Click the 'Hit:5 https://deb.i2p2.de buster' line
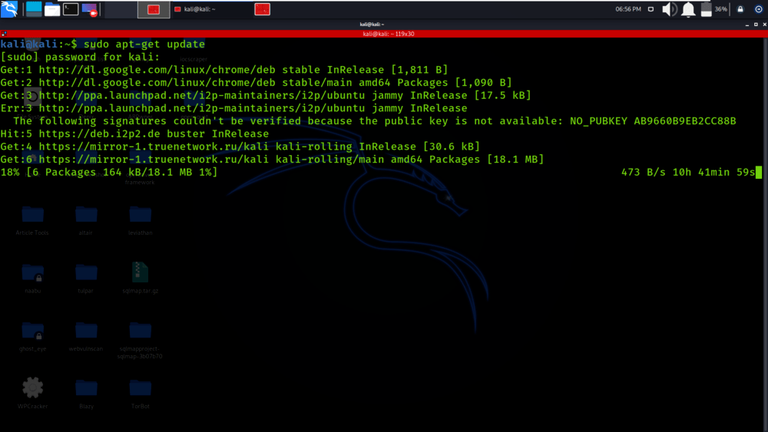This screenshot has width=768, height=432. tap(135, 134)
